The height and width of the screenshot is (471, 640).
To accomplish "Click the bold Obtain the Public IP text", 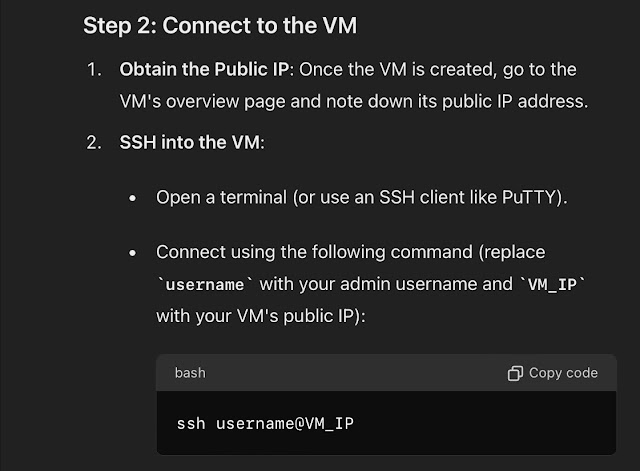I will click(x=204, y=69).
